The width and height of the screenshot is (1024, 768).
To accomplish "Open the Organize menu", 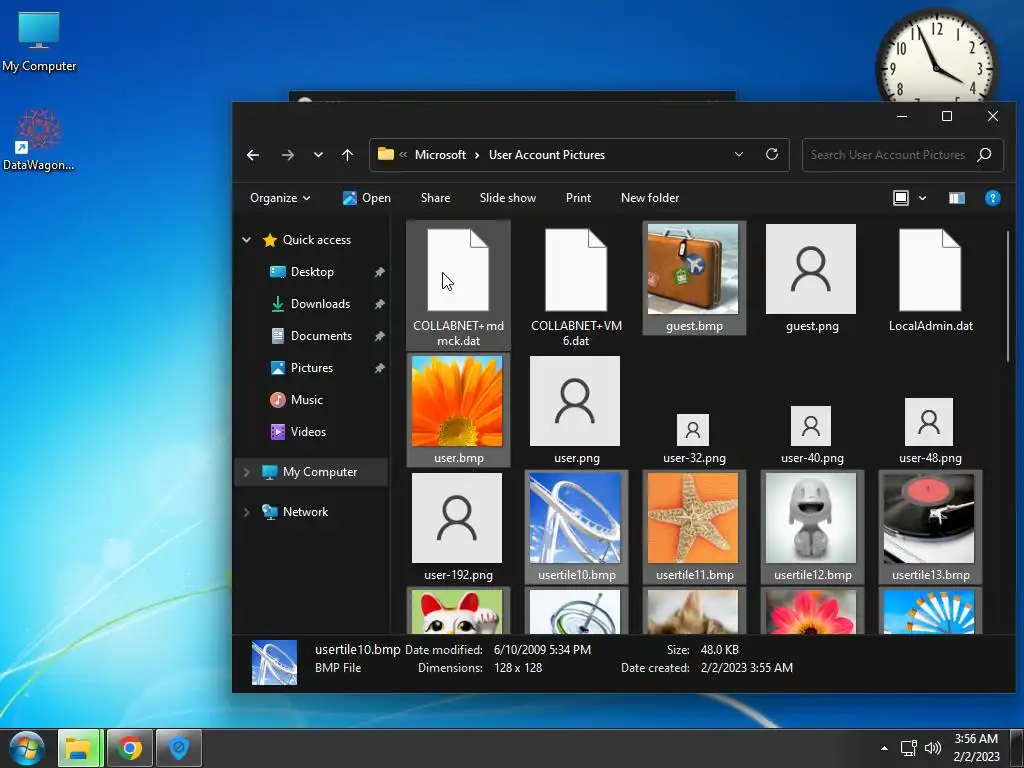I will [x=280, y=198].
